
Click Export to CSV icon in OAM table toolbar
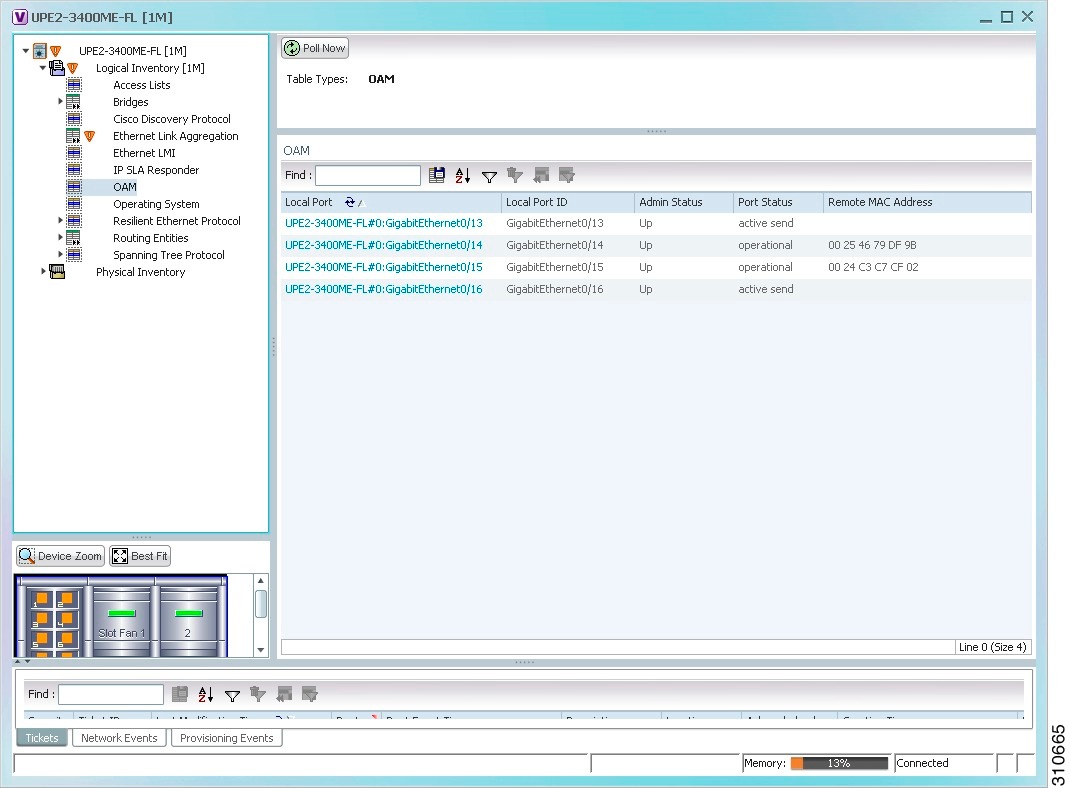pyautogui.click(x=437, y=175)
